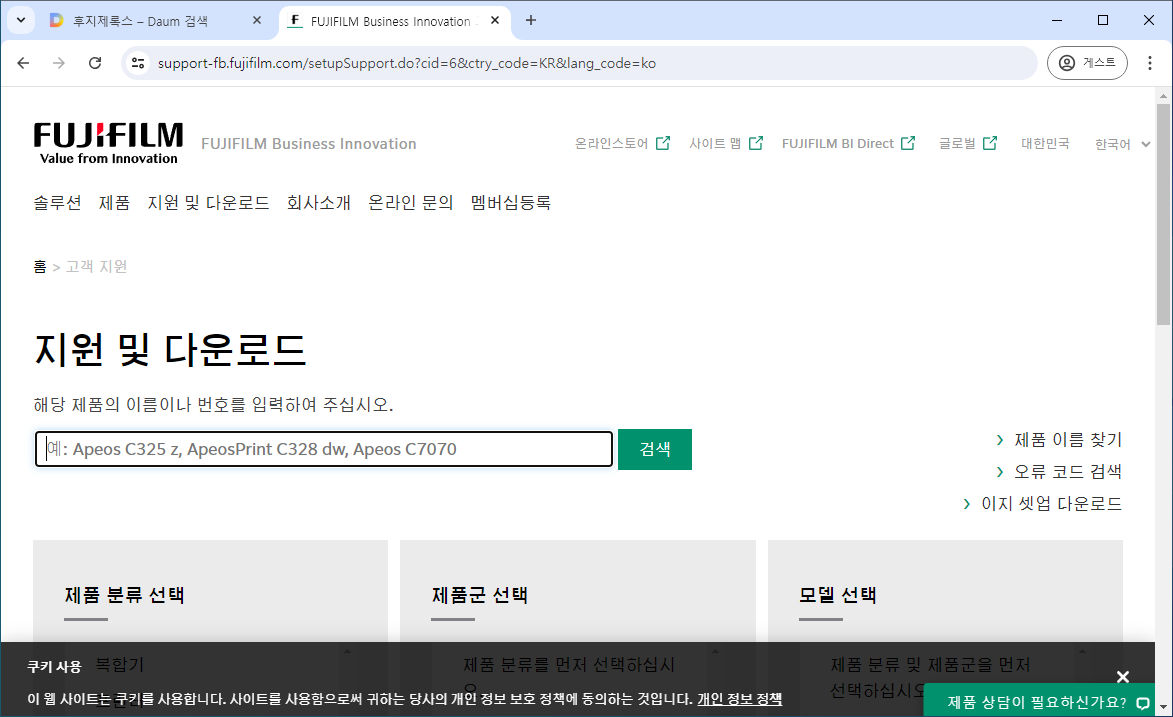Open the 지원 및 다운로드 menu

(x=208, y=203)
